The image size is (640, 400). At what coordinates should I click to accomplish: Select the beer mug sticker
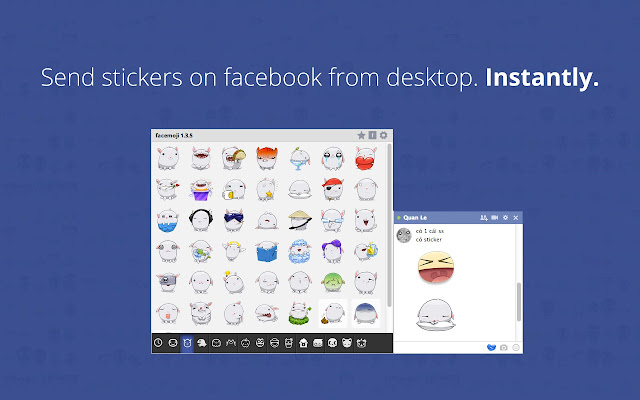(x=234, y=189)
